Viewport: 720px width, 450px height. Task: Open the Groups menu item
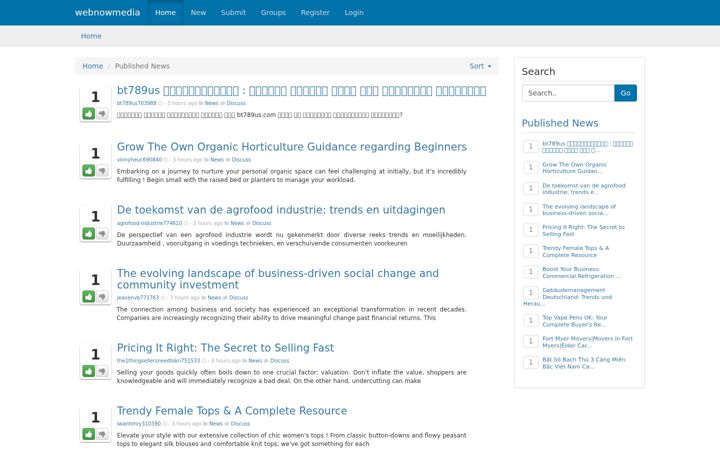[273, 12]
